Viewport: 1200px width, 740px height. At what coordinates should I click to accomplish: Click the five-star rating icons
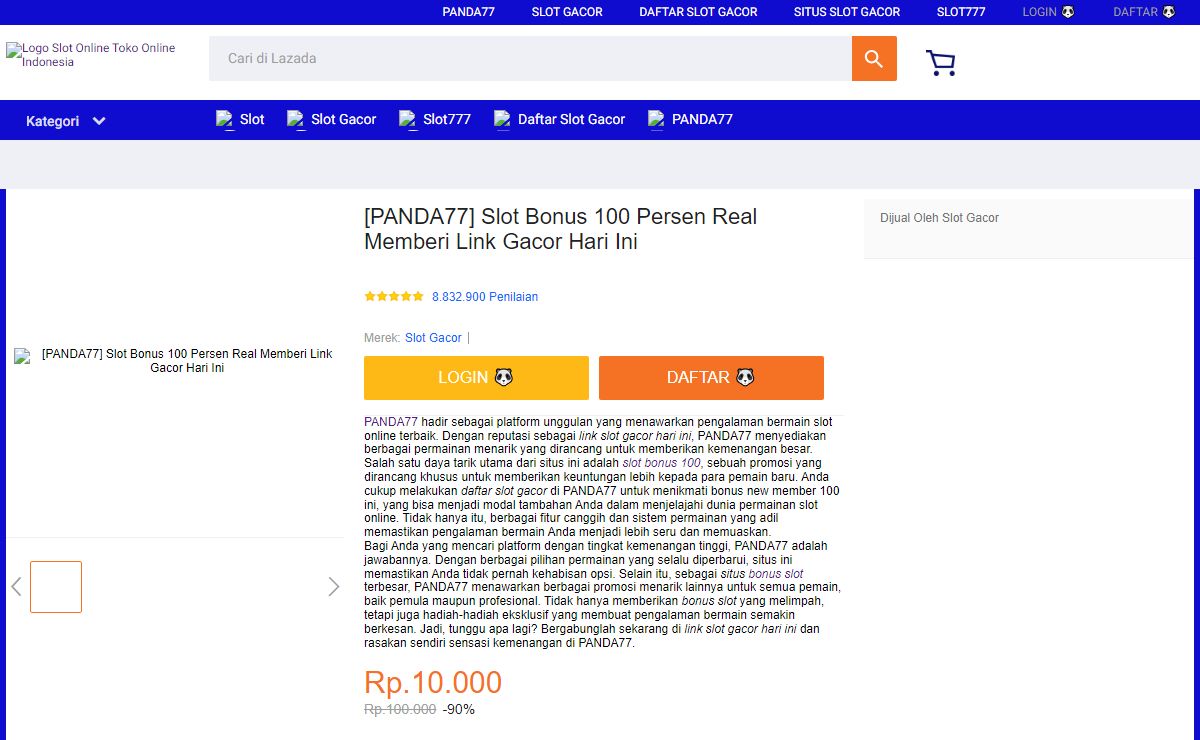pyautogui.click(x=394, y=297)
